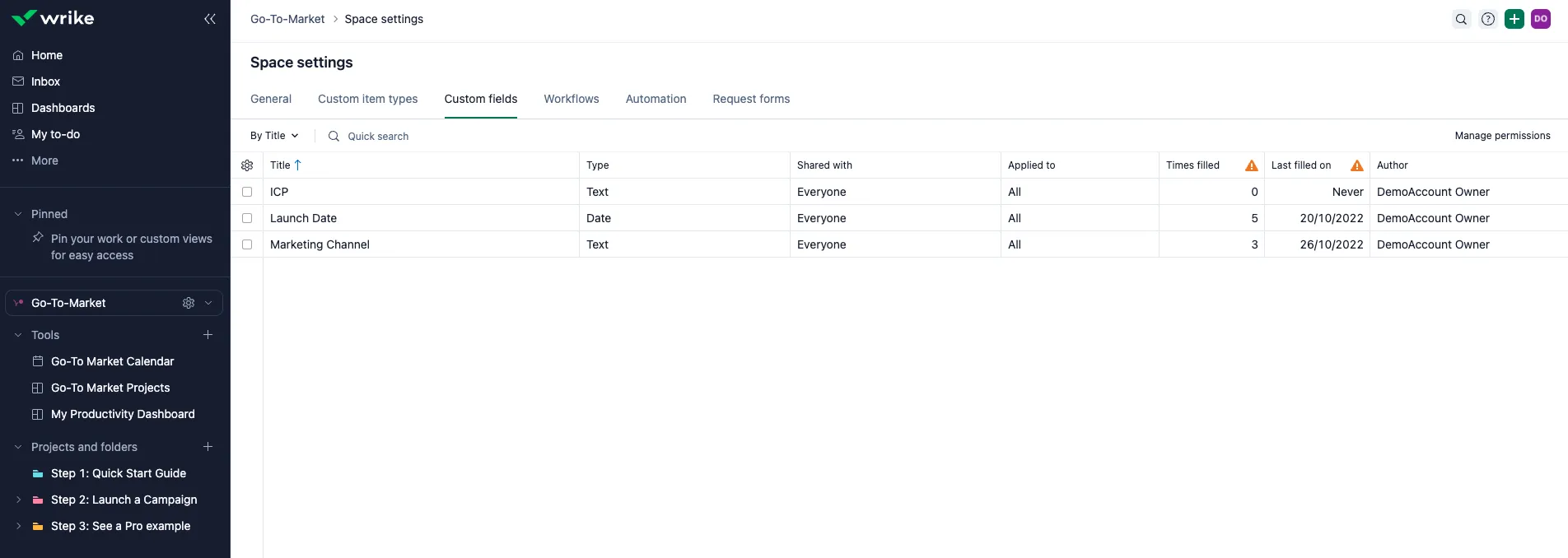This screenshot has height=558, width=1568.
Task: Click Go-To-Market breadcrumb link
Action: pyautogui.click(x=287, y=19)
